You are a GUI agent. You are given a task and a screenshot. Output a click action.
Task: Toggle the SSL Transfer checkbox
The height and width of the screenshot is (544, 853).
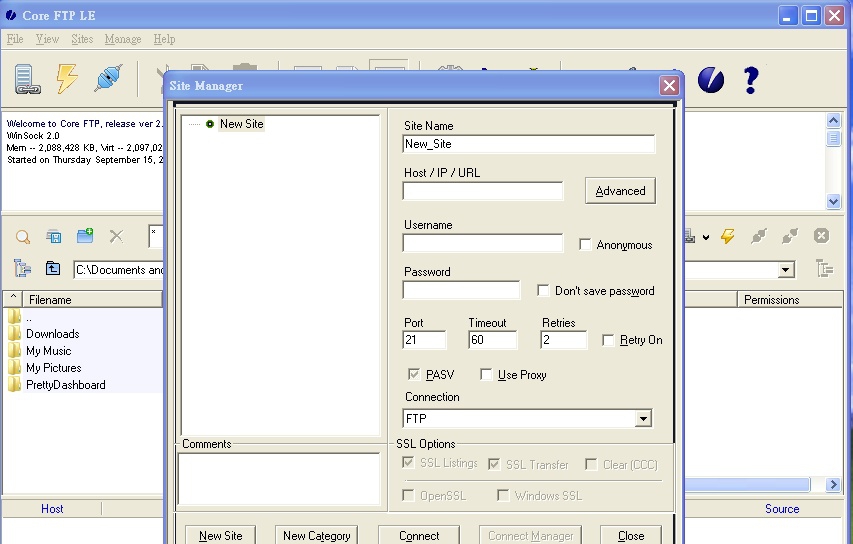pos(494,464)
